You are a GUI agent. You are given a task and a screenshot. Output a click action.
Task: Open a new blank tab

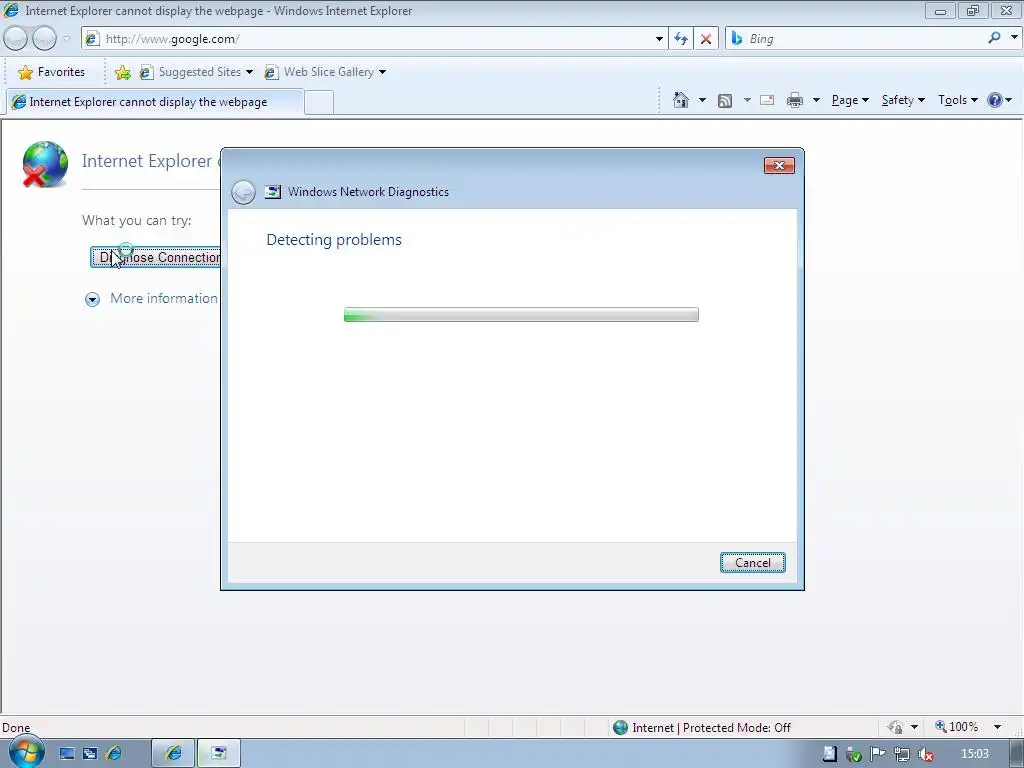(x=319, y=103)
